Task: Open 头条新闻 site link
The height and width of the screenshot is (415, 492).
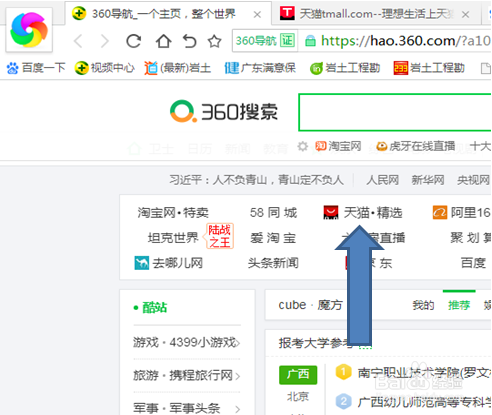Action: (x=273, y=263)
